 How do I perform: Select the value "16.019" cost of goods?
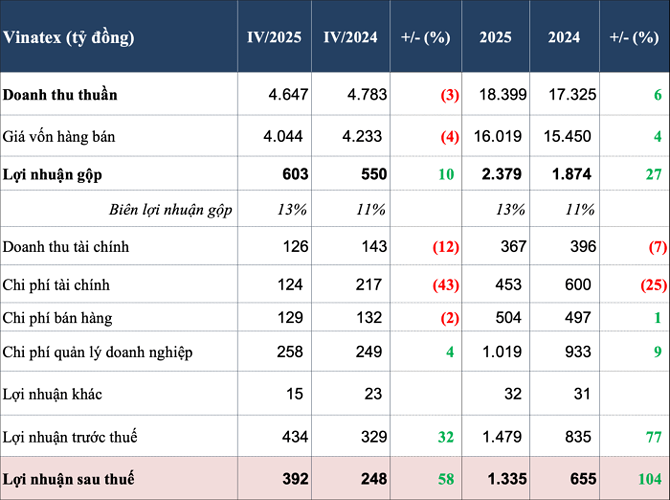click(498, 136)
